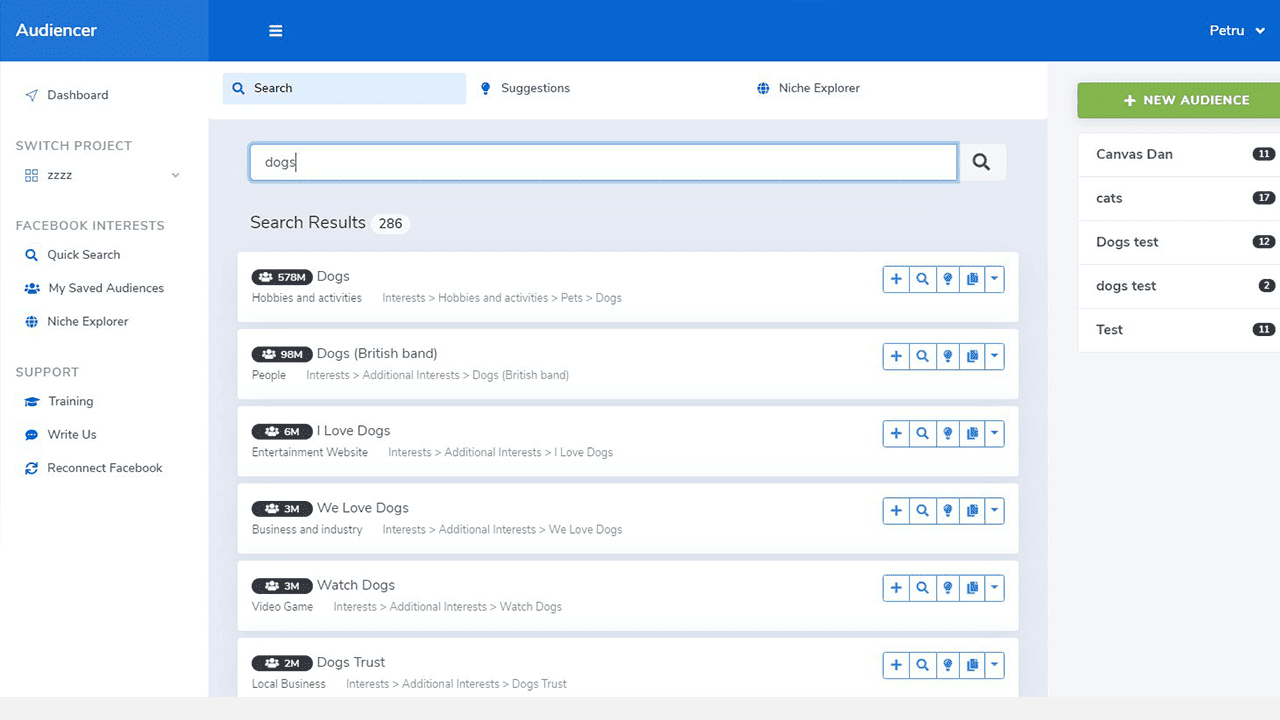Click the lightbulb suggestions icon on I Love Dogs
1280x720 pixels.
coord(948,433)
